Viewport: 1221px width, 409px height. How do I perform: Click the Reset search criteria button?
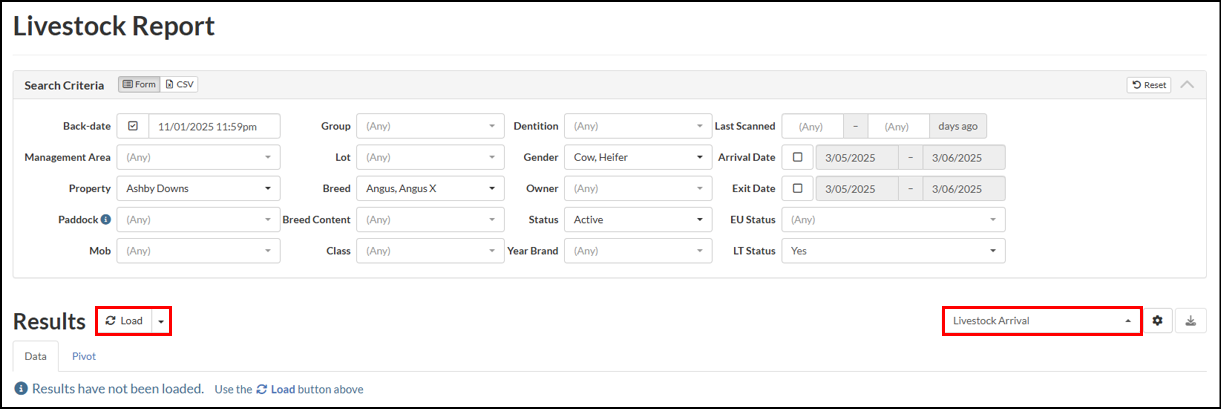(1148, 85)
